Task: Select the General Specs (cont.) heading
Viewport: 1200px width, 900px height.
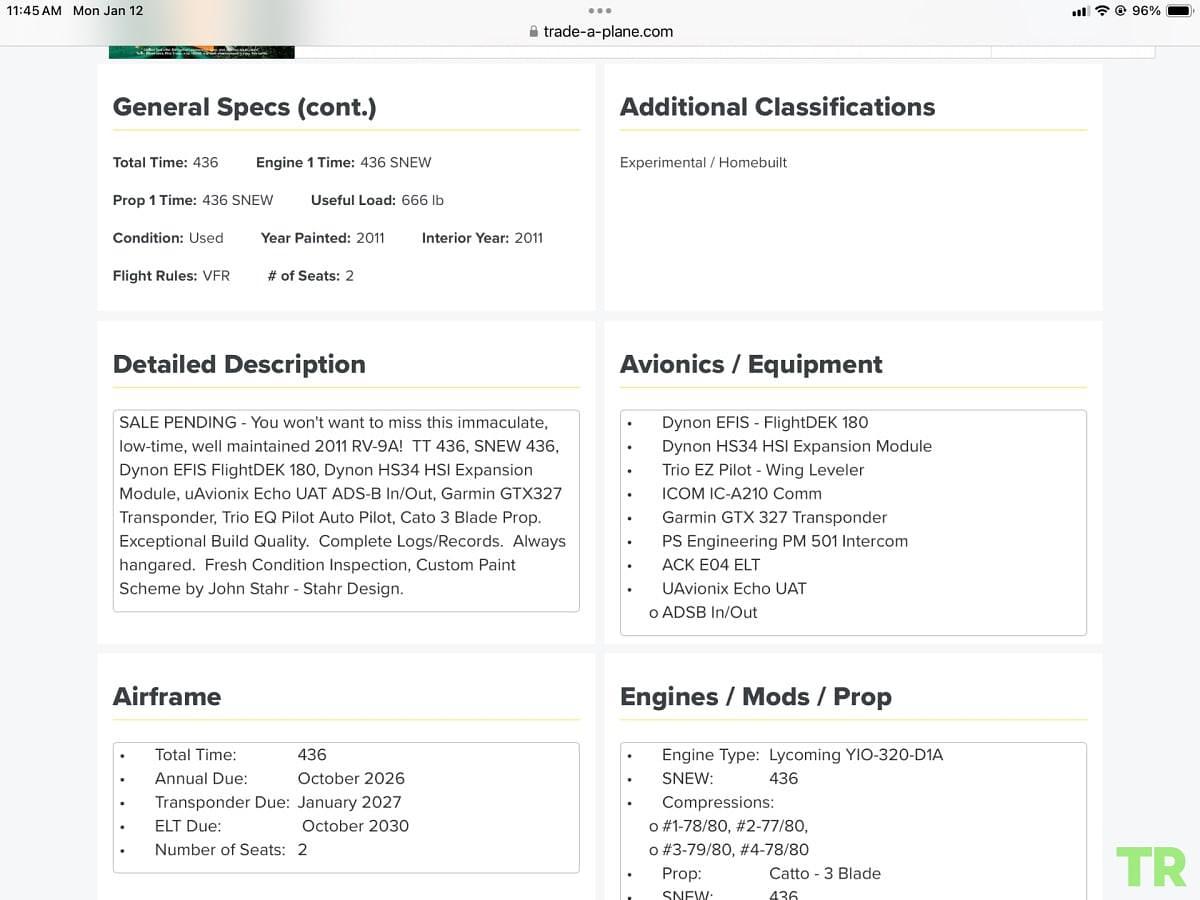Action: click(x=245, y=107)
